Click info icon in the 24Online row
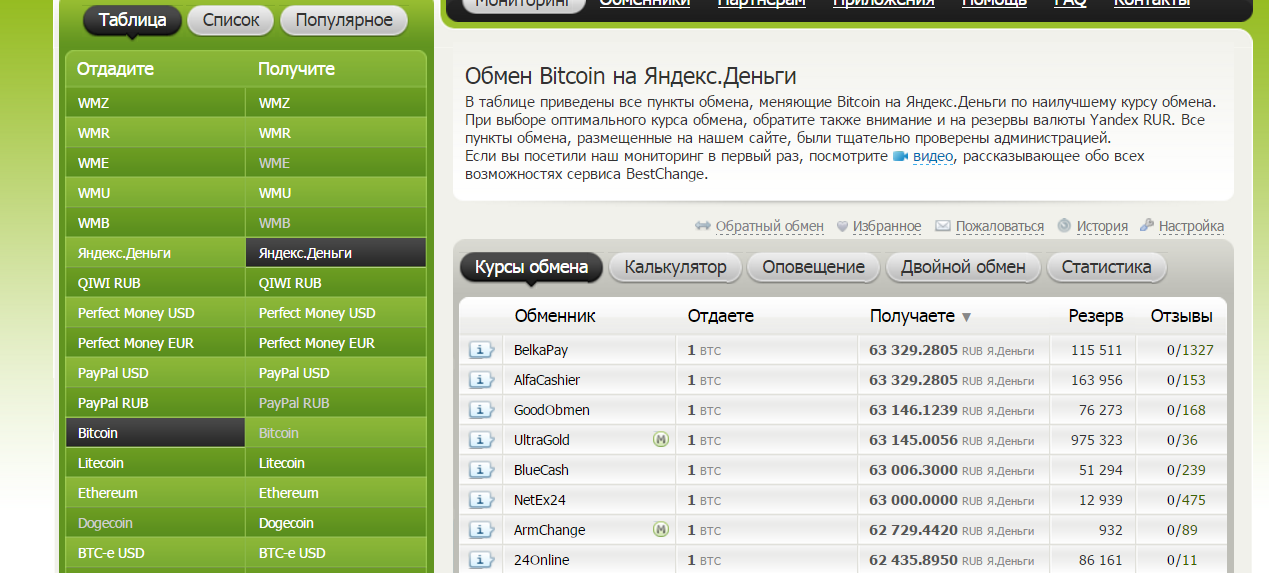 [x=481, y=560]
